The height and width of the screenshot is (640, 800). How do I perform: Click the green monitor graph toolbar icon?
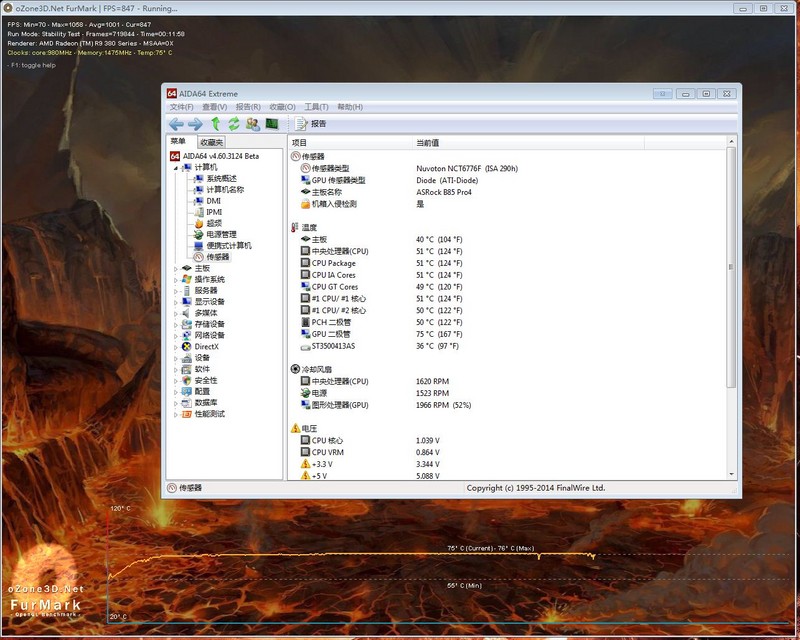[x=271, y=124]
